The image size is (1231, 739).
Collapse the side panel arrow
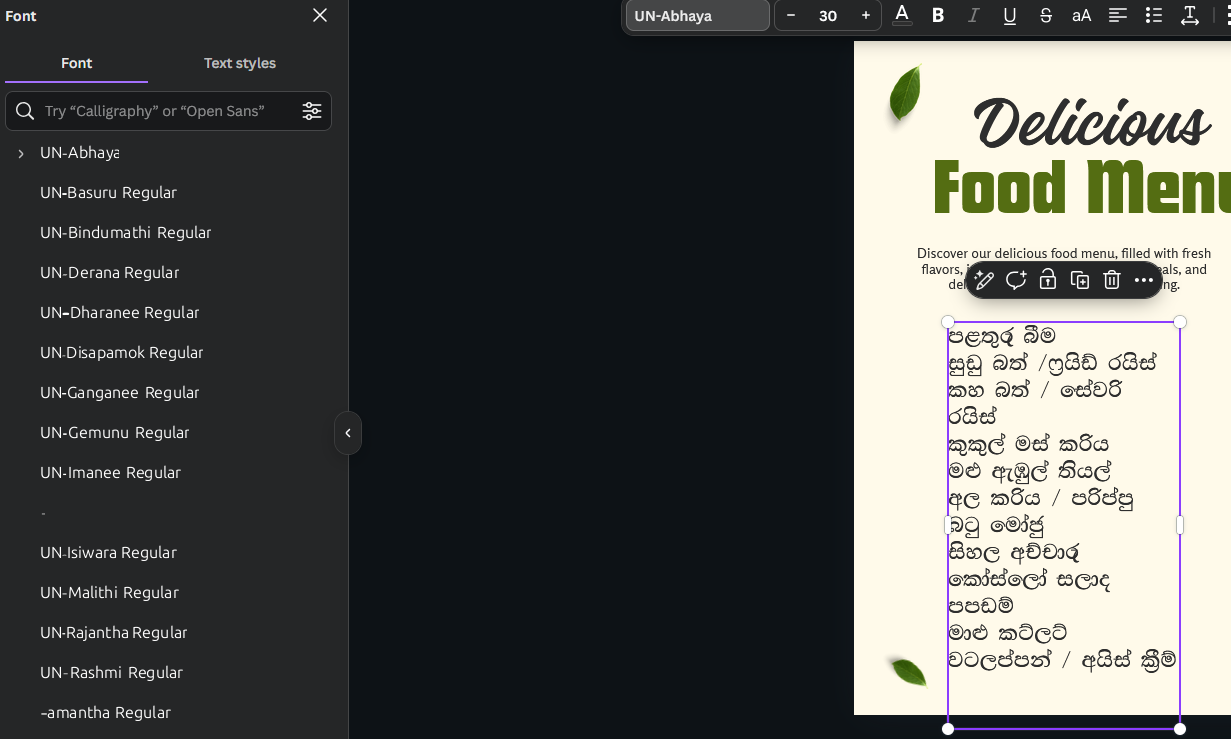pyautogui.click(x=348, y=433)
